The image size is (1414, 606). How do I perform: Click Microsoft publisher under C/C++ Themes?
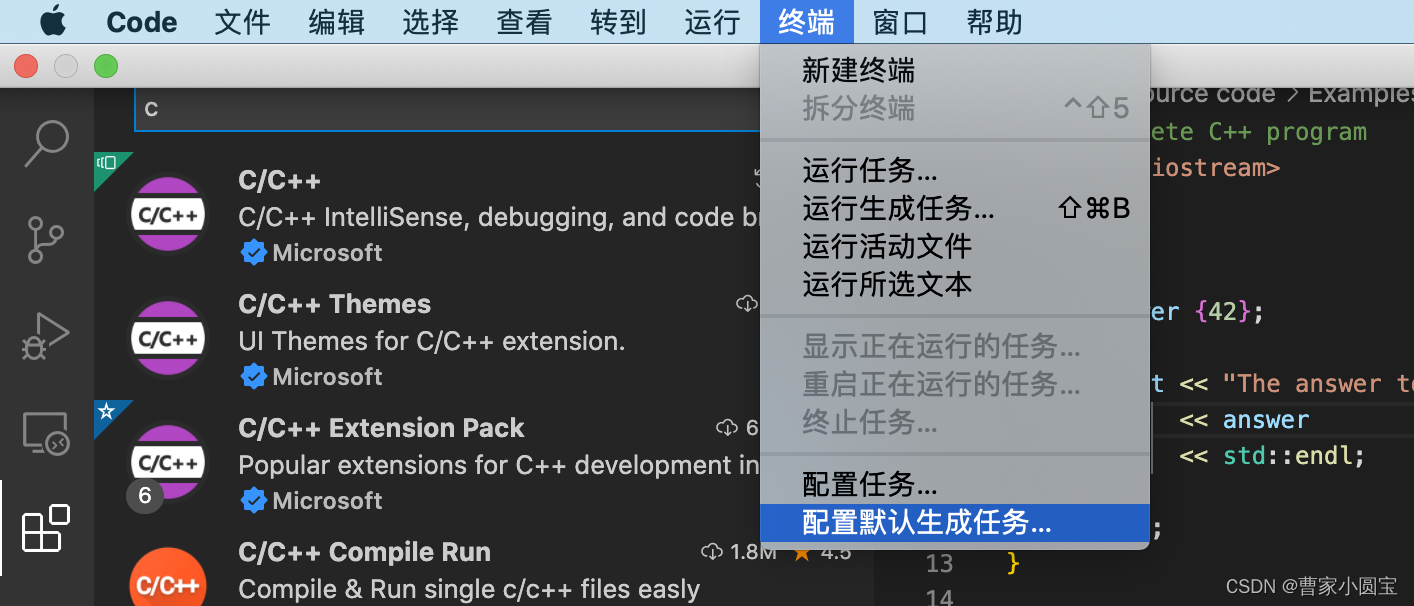coord(328,377)
